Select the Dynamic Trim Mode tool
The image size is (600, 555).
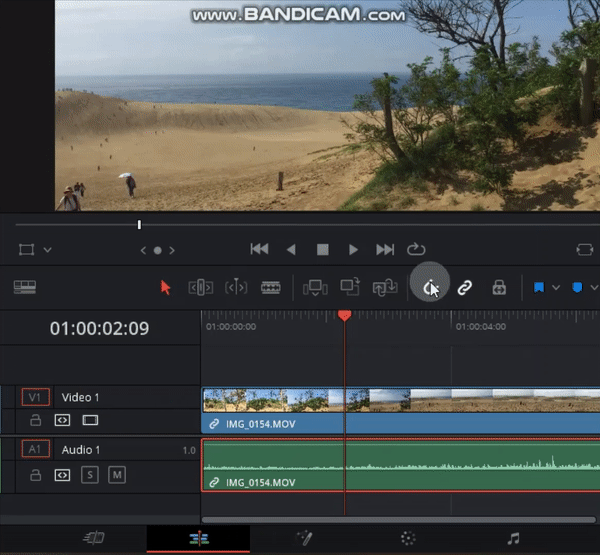click(x=236, y=287)
